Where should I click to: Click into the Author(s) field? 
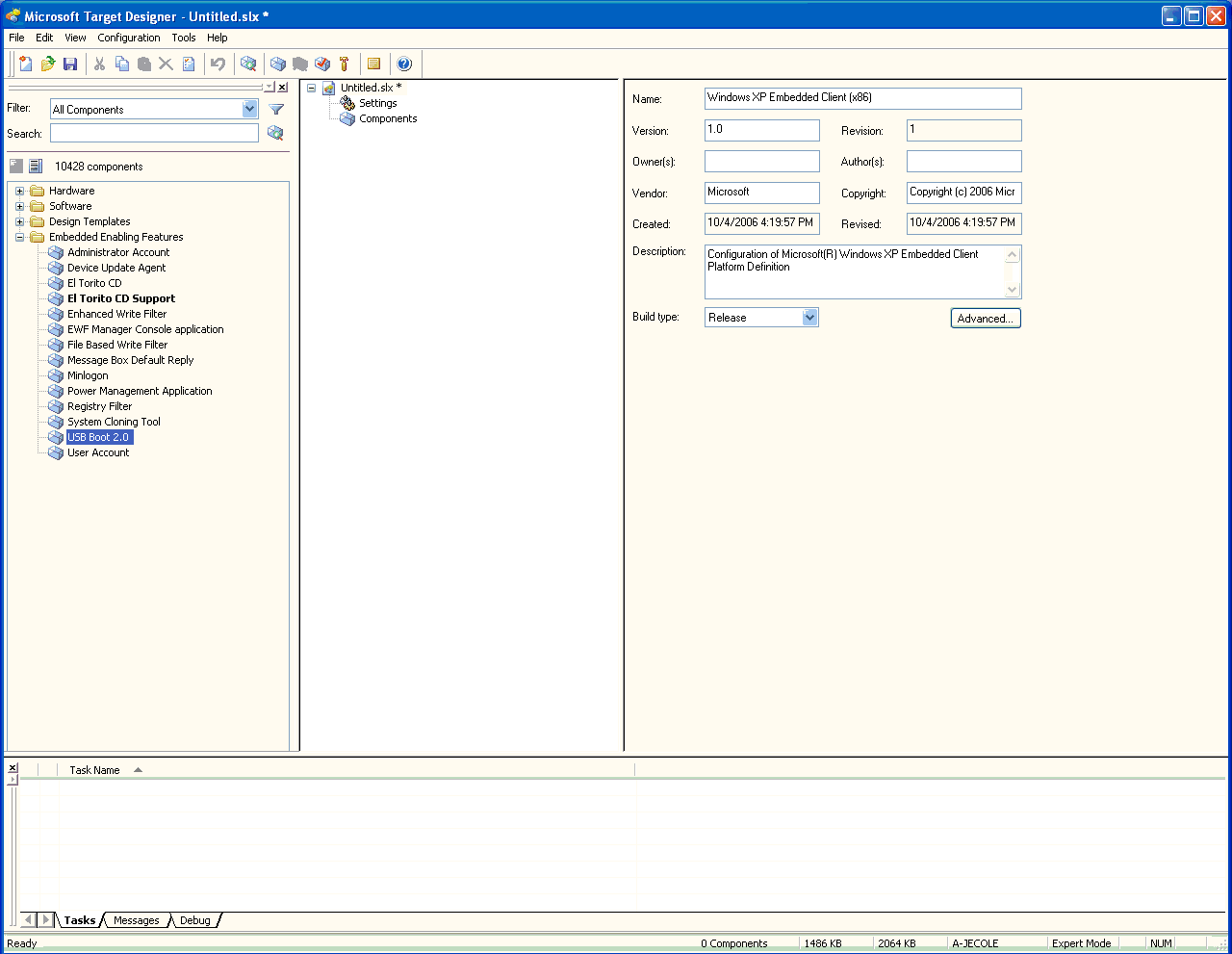click(x=963, y=161)
